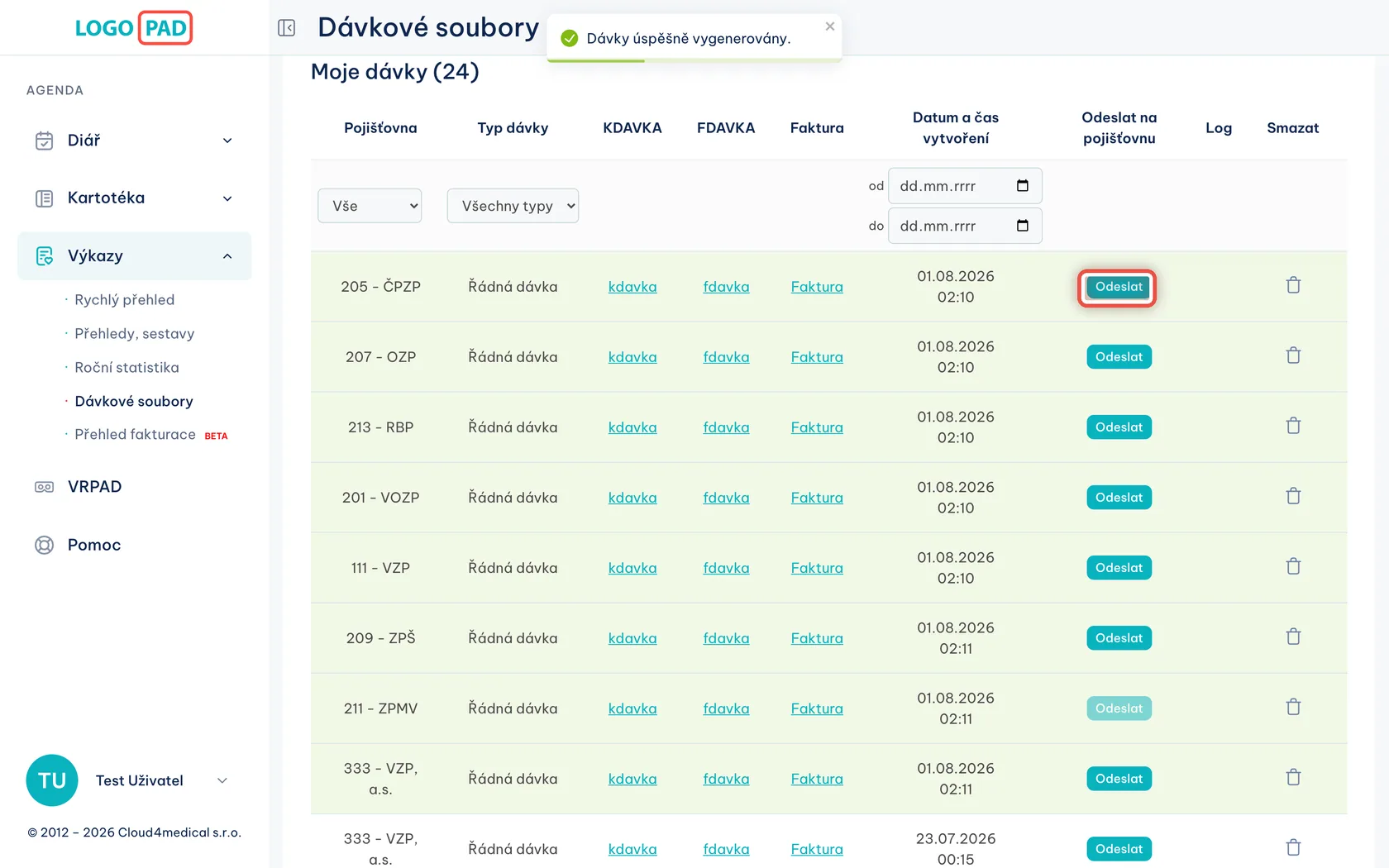1389x868 pixels.
Task: Click the TU user avatar
Action: 52,780
